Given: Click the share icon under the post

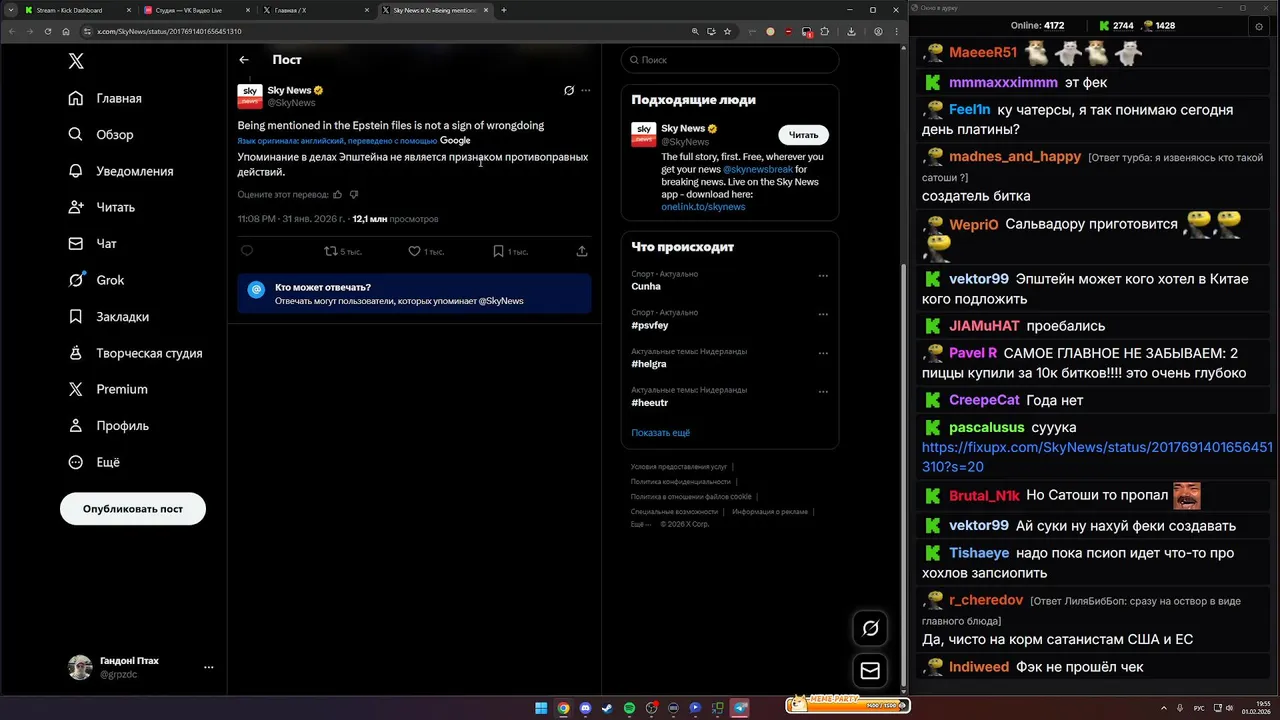Looking at the screenshot, I should pyautogui.click(x=582, y=251).
